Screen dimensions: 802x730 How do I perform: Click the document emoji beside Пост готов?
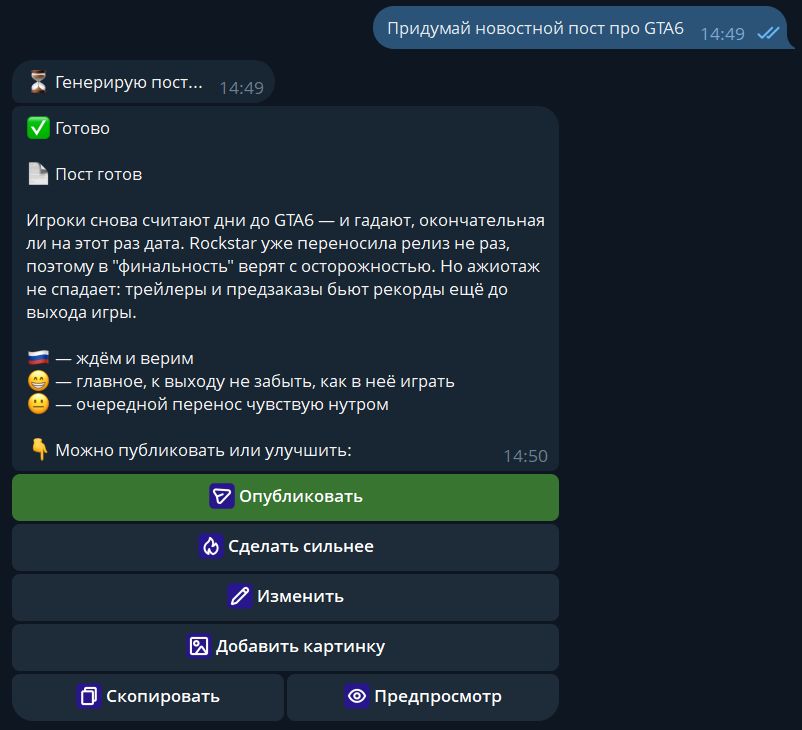tap(38, 174)
